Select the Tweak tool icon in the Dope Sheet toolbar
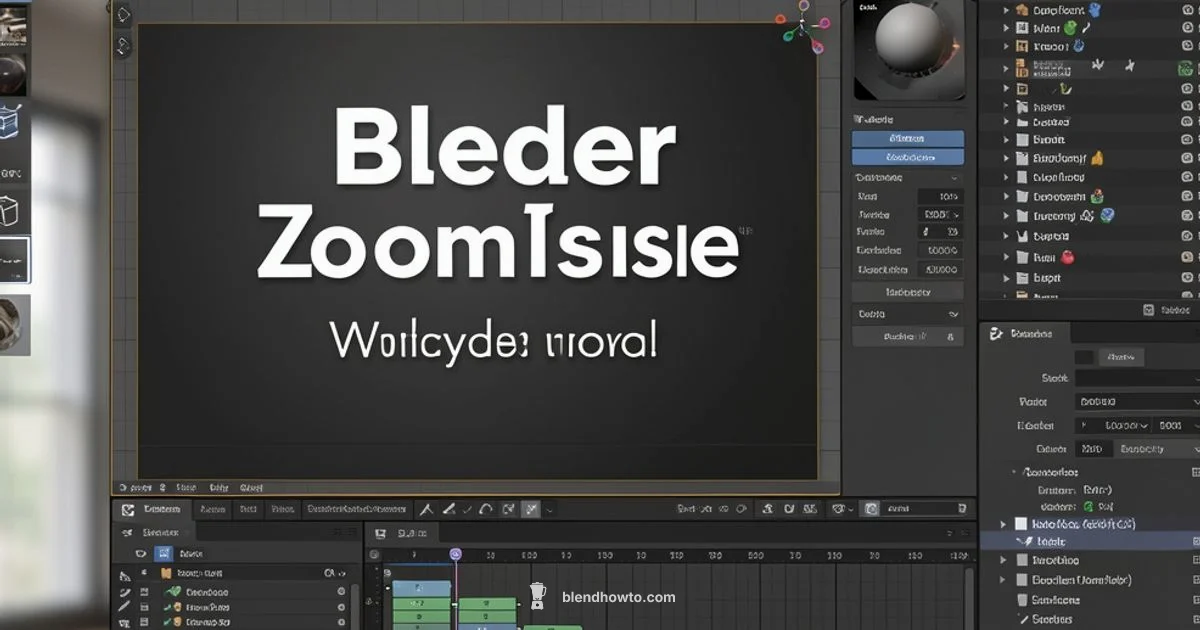Screen dimensions: 1200x630 point(428,508)
